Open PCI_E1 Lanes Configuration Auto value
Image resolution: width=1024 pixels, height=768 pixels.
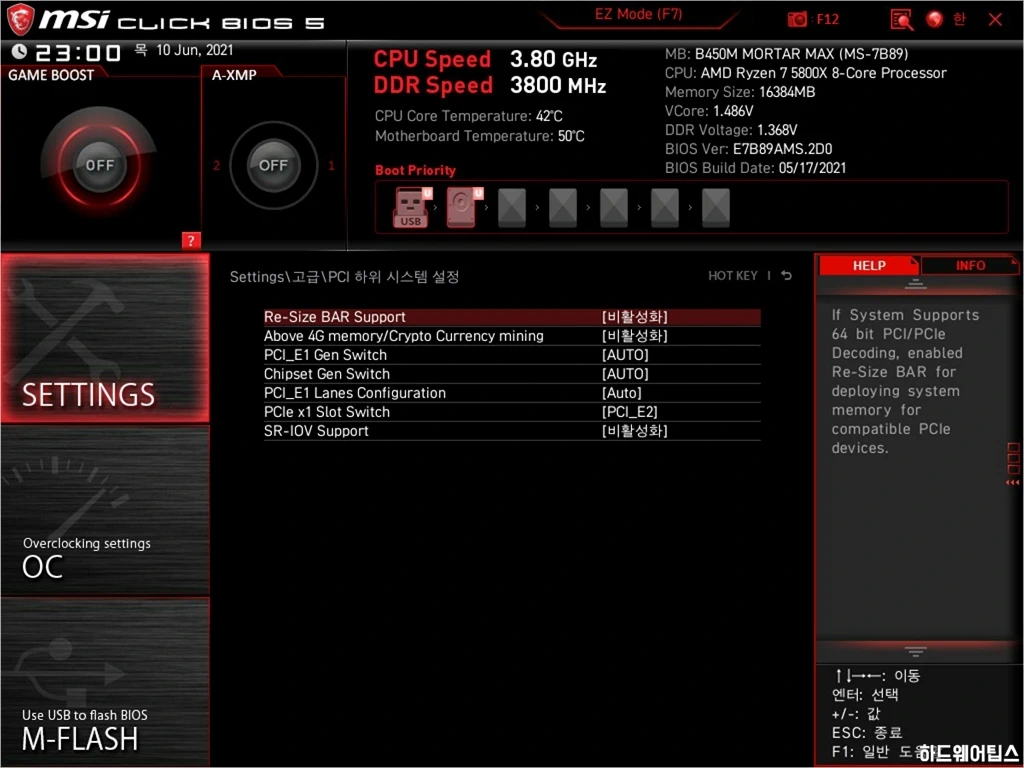(x=622, y=392)
